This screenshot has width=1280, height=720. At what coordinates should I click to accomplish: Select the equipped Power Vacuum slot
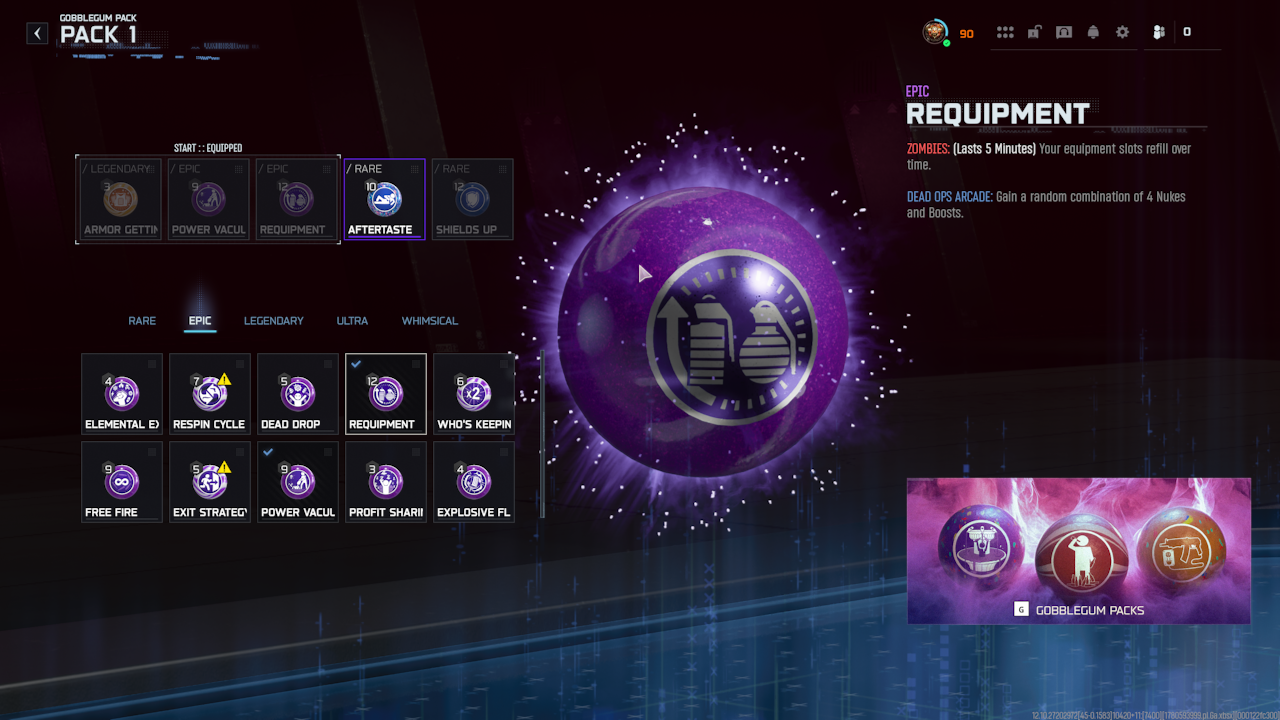209,199
